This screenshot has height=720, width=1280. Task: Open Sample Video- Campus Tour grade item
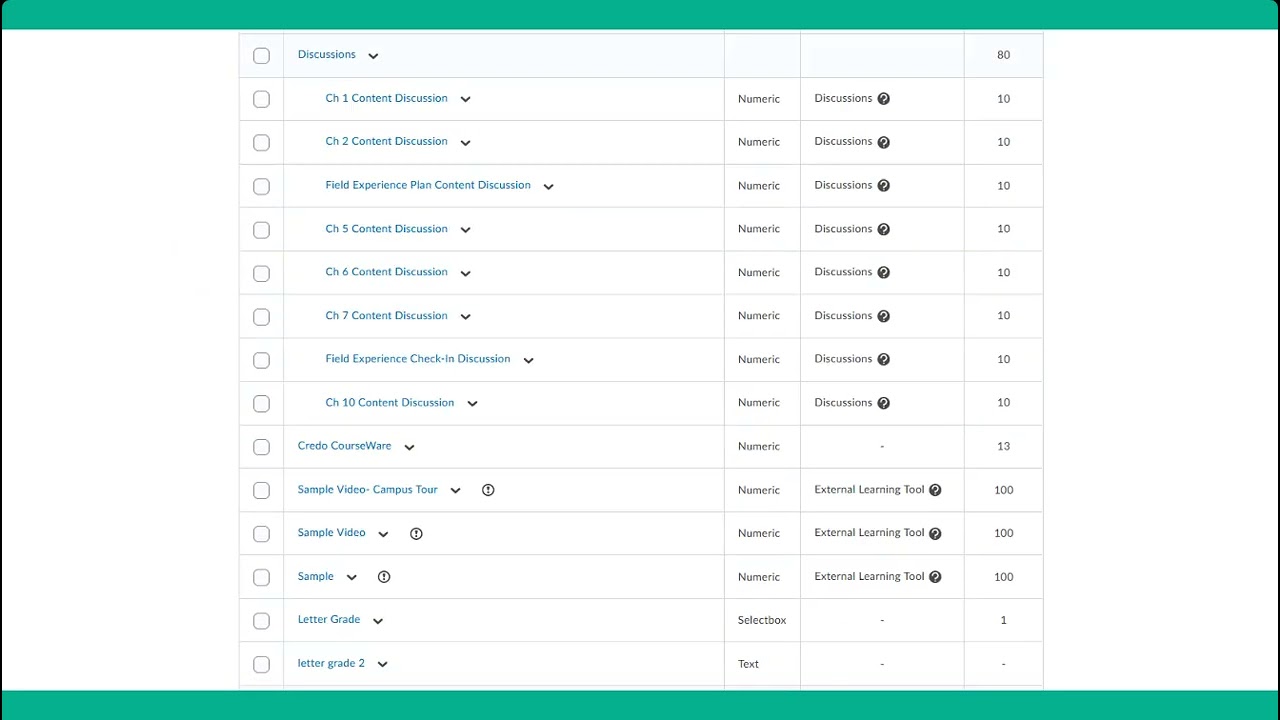[x=367, y=490]
